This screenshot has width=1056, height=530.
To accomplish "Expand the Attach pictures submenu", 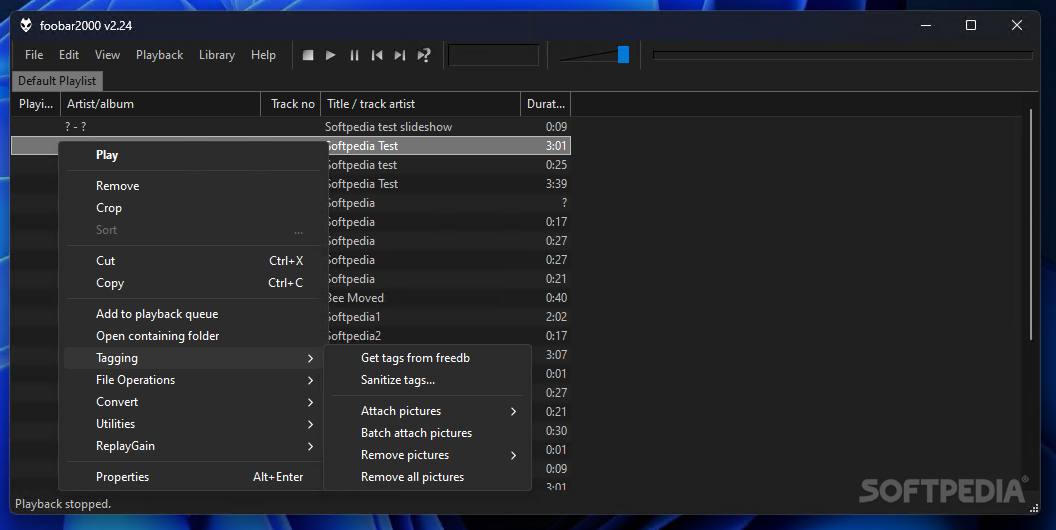I will (x=427, y=411).
